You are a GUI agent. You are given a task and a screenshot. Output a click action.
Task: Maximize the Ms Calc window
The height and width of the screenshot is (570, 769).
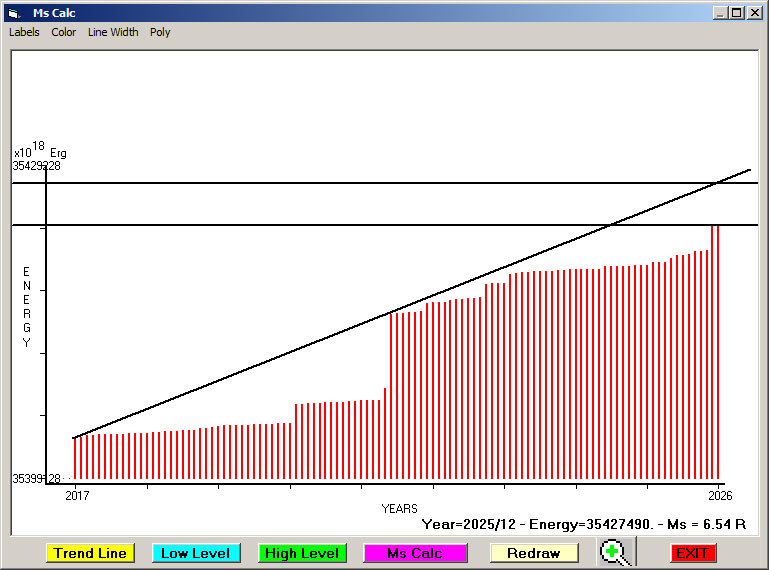(x=737, y=13)
